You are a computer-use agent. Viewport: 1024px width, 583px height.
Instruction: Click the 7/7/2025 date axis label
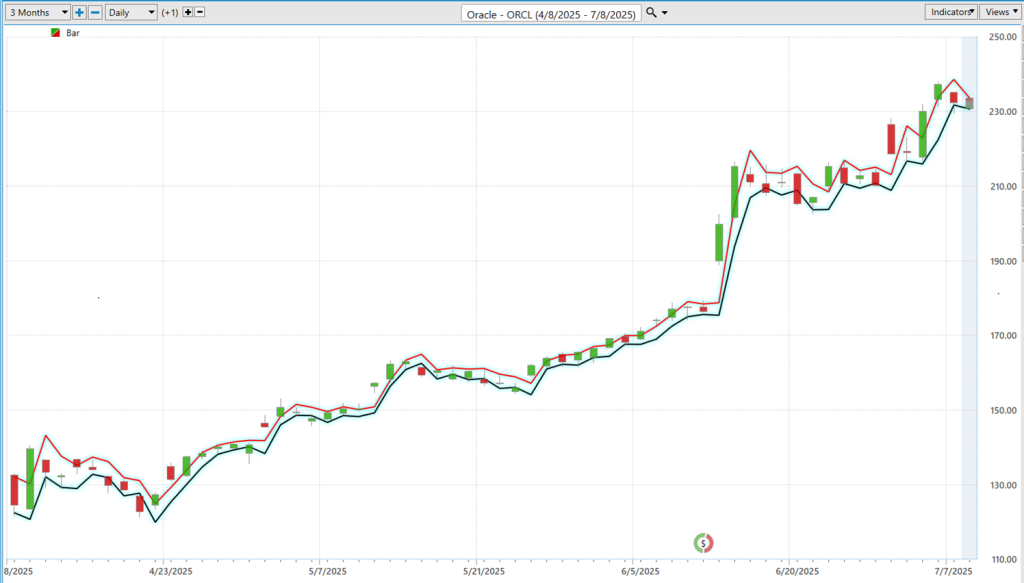(x=953, y=571)
